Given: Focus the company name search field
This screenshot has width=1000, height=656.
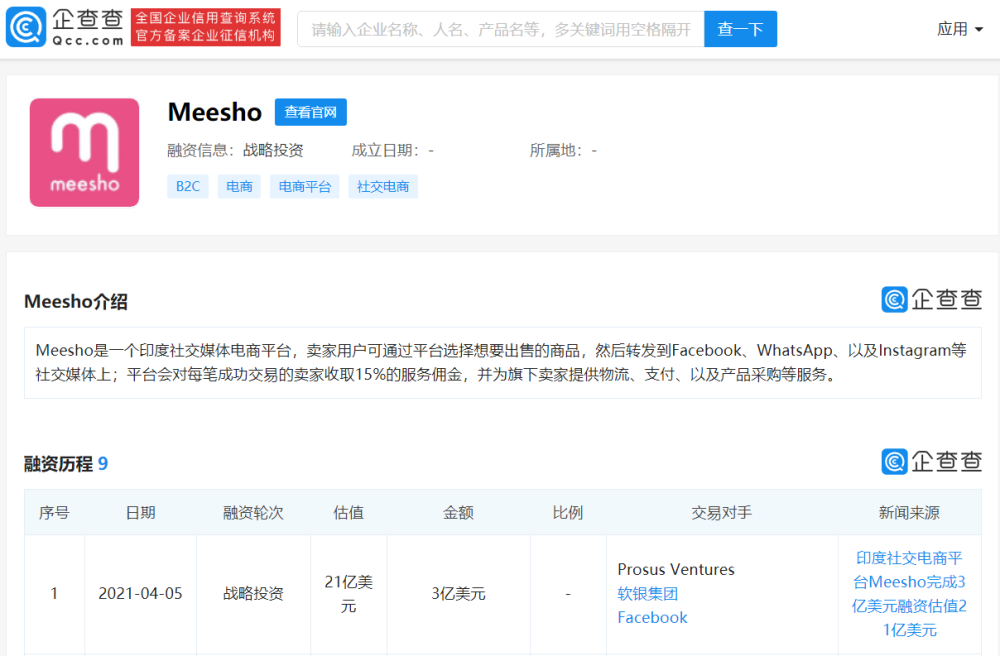Looking at the screenshot, I should point(501,29).
